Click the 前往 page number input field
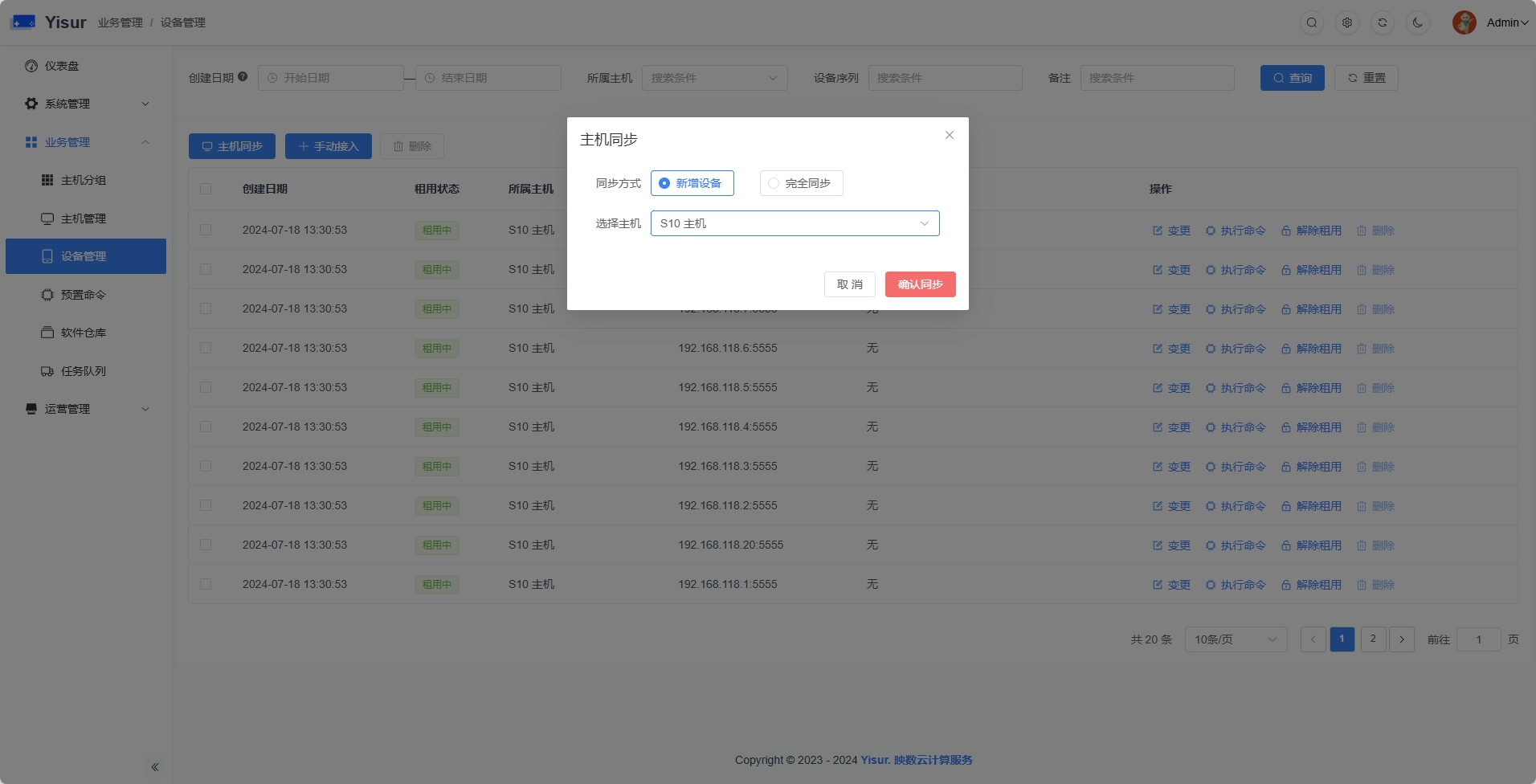This screenshot has width=1536, height=784. click(x=1478, y=639)
